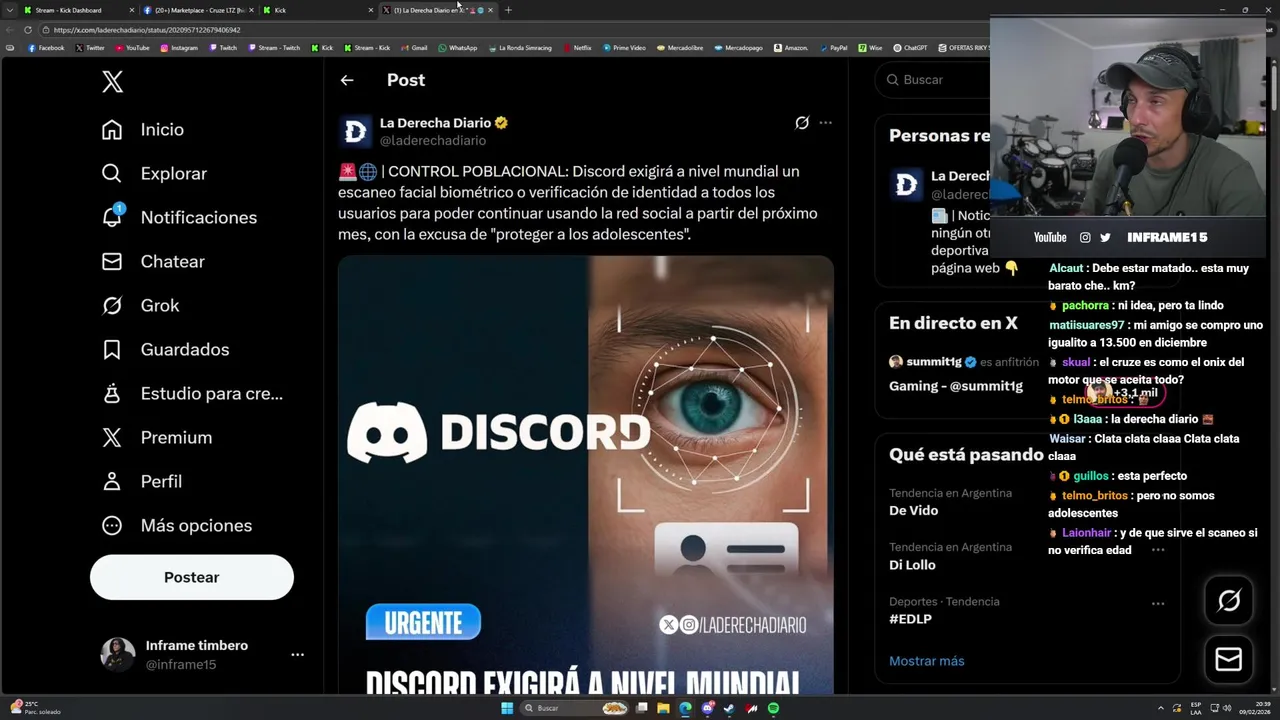Click the browser address bar URL
The width and height of the screenshot is (1280, 720).
click(x=146, y=30)
